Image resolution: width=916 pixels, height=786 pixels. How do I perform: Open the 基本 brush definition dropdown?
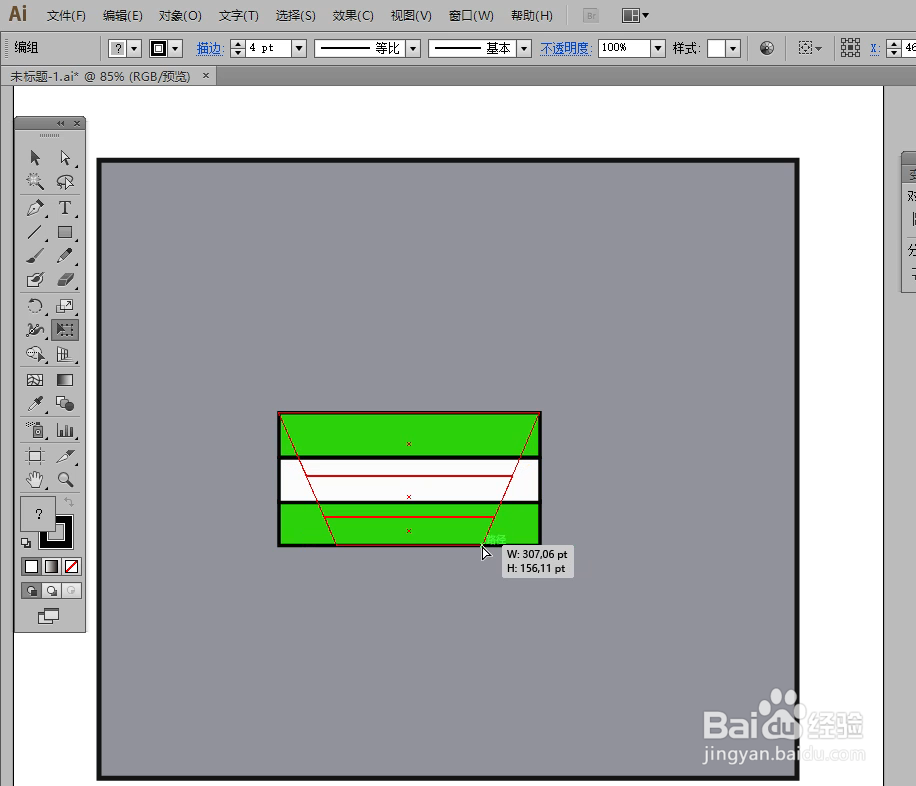(524, 49)
